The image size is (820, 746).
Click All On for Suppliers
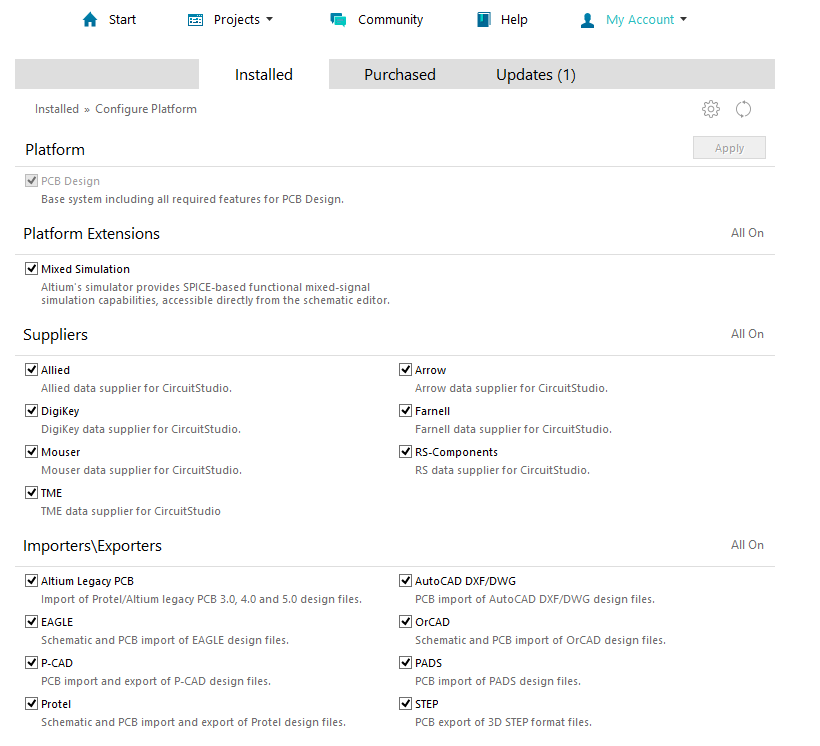747,334
